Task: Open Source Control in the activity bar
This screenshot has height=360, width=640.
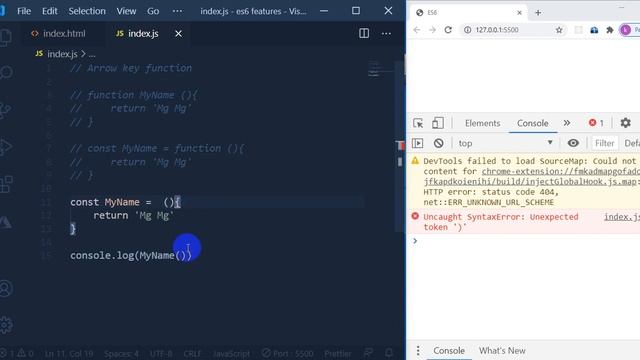Action: (5, 110)
